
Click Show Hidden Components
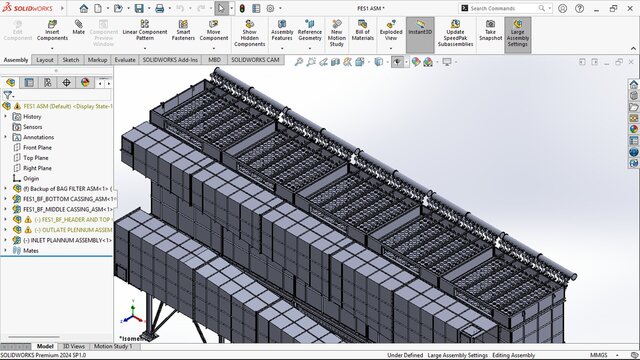pos(249,33)
